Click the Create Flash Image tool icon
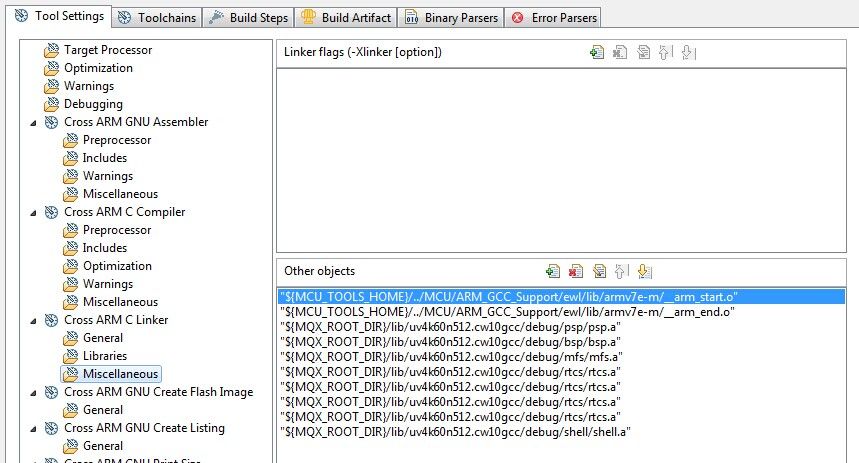The height and width of the screenshot is (463, 859). point(51,392)
